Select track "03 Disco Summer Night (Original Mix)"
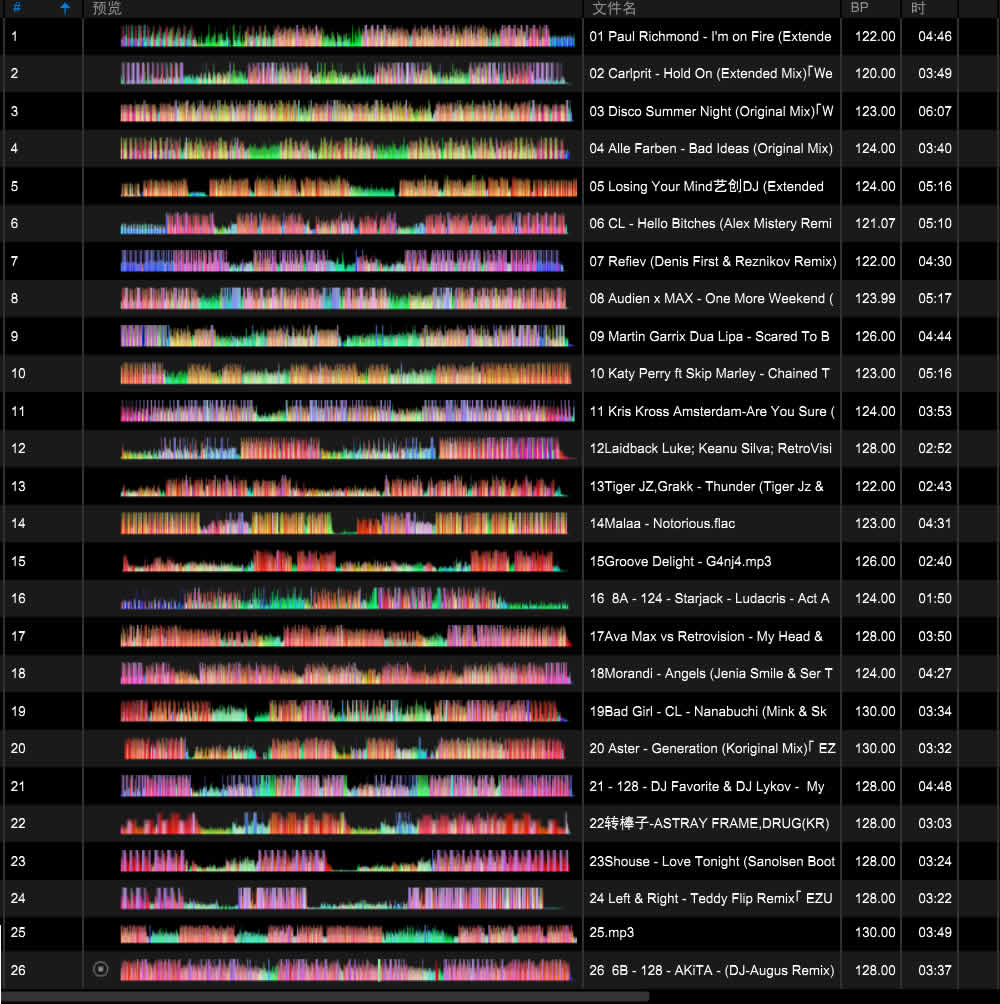Image resolution: width=1000 pixels, height=1004 pixels. coord(711,111)
